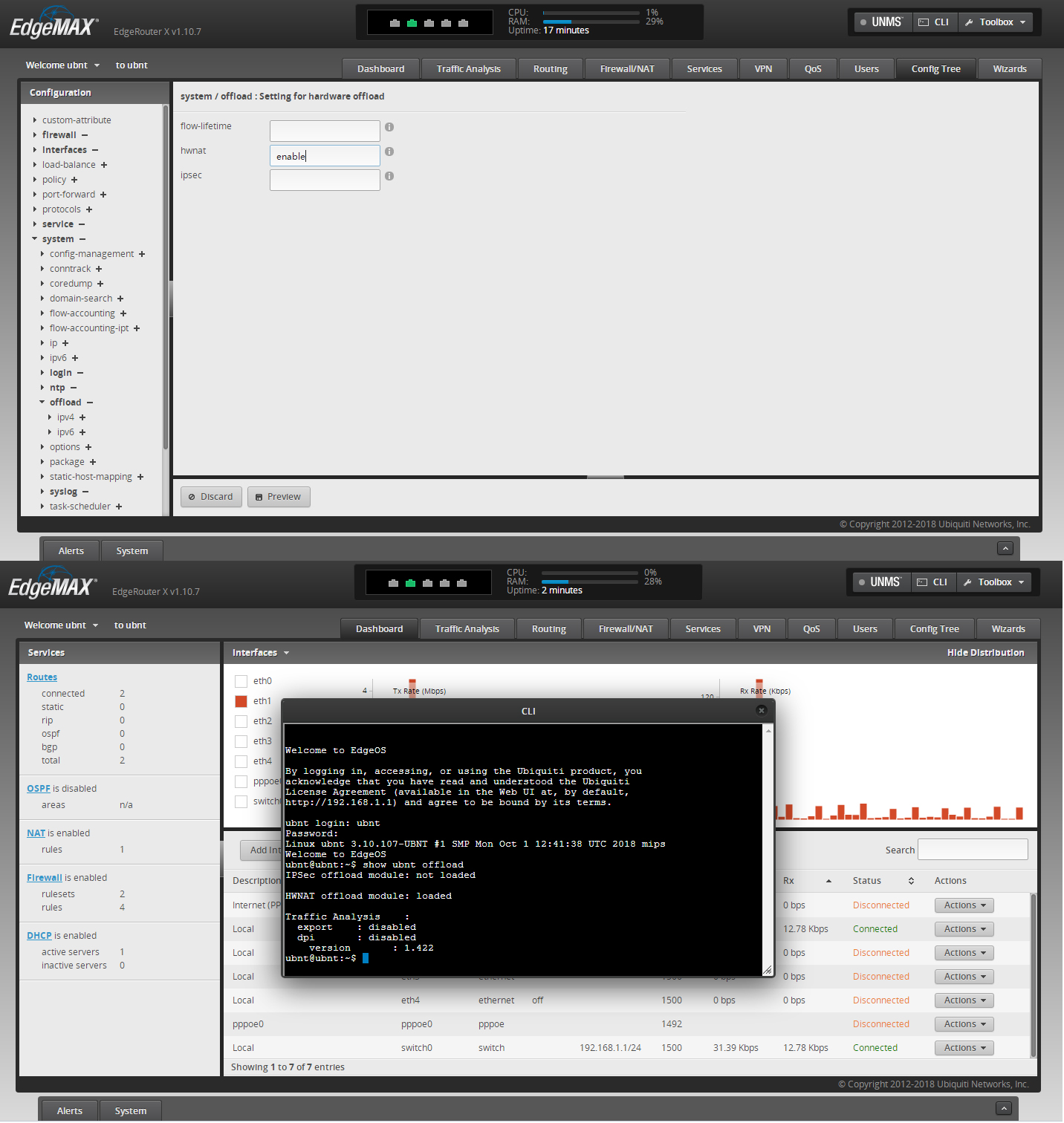Screen dimensions: 1064x1123
Task: Expand the custom-attribute node arrow
Action: 35,120
